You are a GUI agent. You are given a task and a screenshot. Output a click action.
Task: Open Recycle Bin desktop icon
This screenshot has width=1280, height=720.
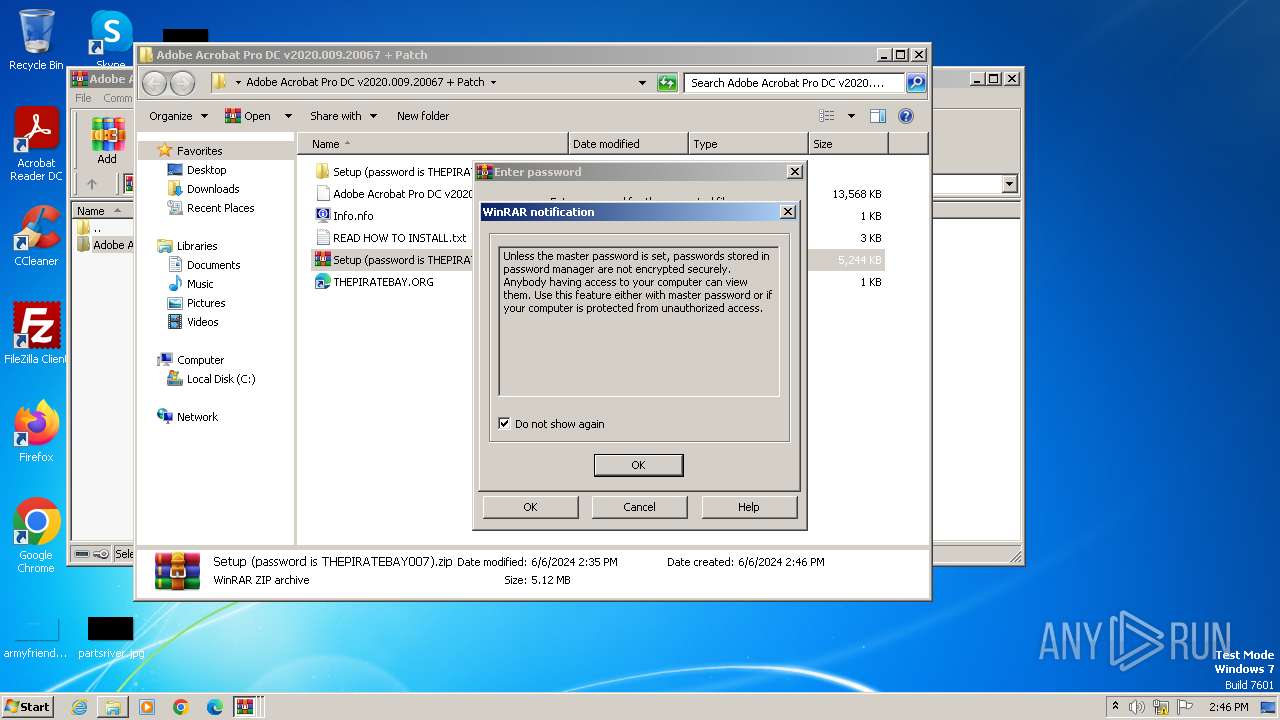point(36,40)
